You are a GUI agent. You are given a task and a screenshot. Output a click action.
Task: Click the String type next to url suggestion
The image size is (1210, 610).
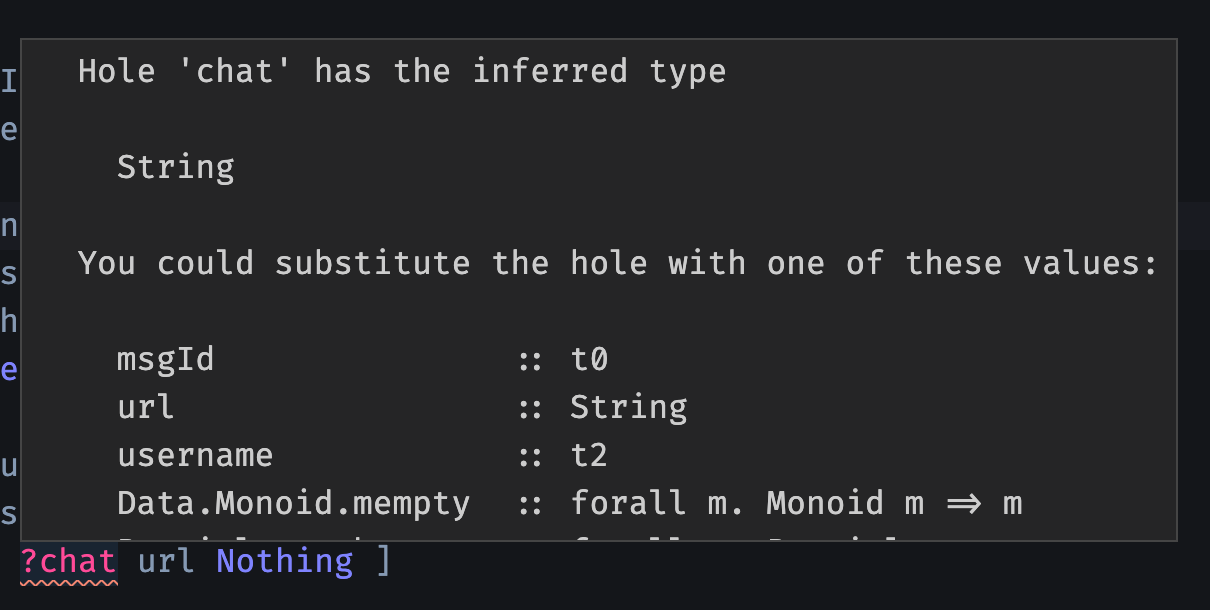tap(629, 407)
